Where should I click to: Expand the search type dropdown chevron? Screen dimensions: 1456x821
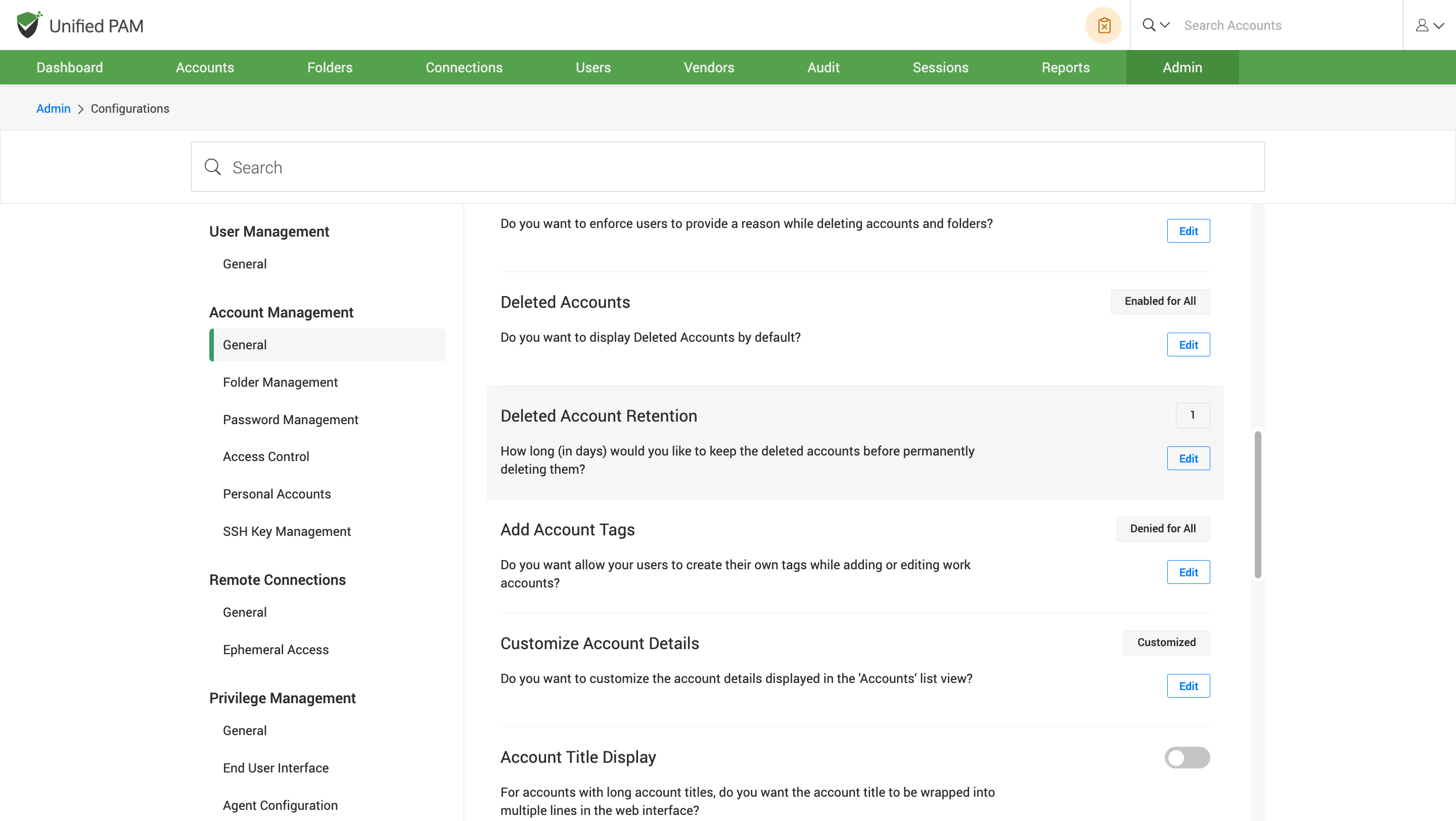[x=1164, y=25]
